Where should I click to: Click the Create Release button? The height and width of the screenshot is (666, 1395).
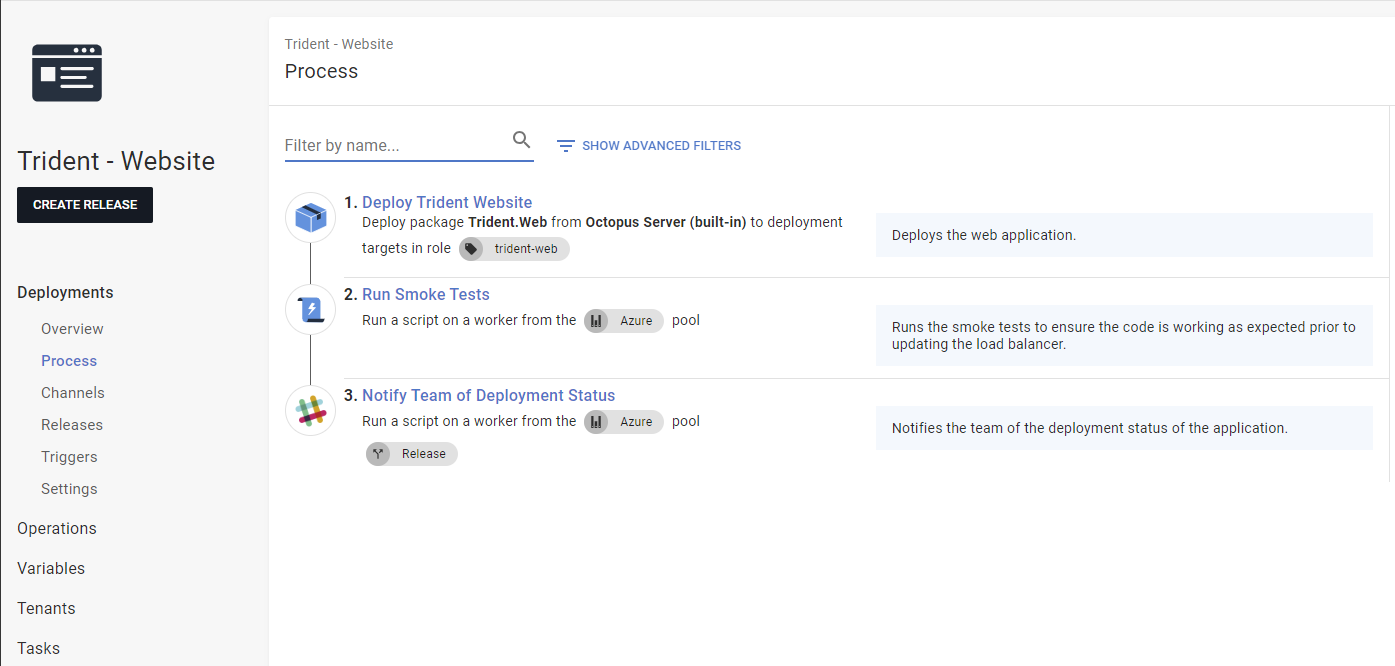click(x=84, y=204)
